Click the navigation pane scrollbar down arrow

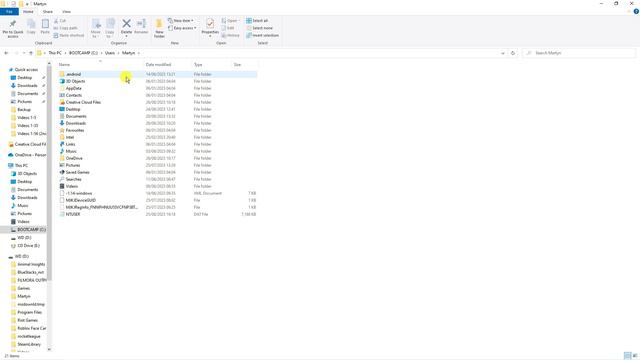coord(49,349)
